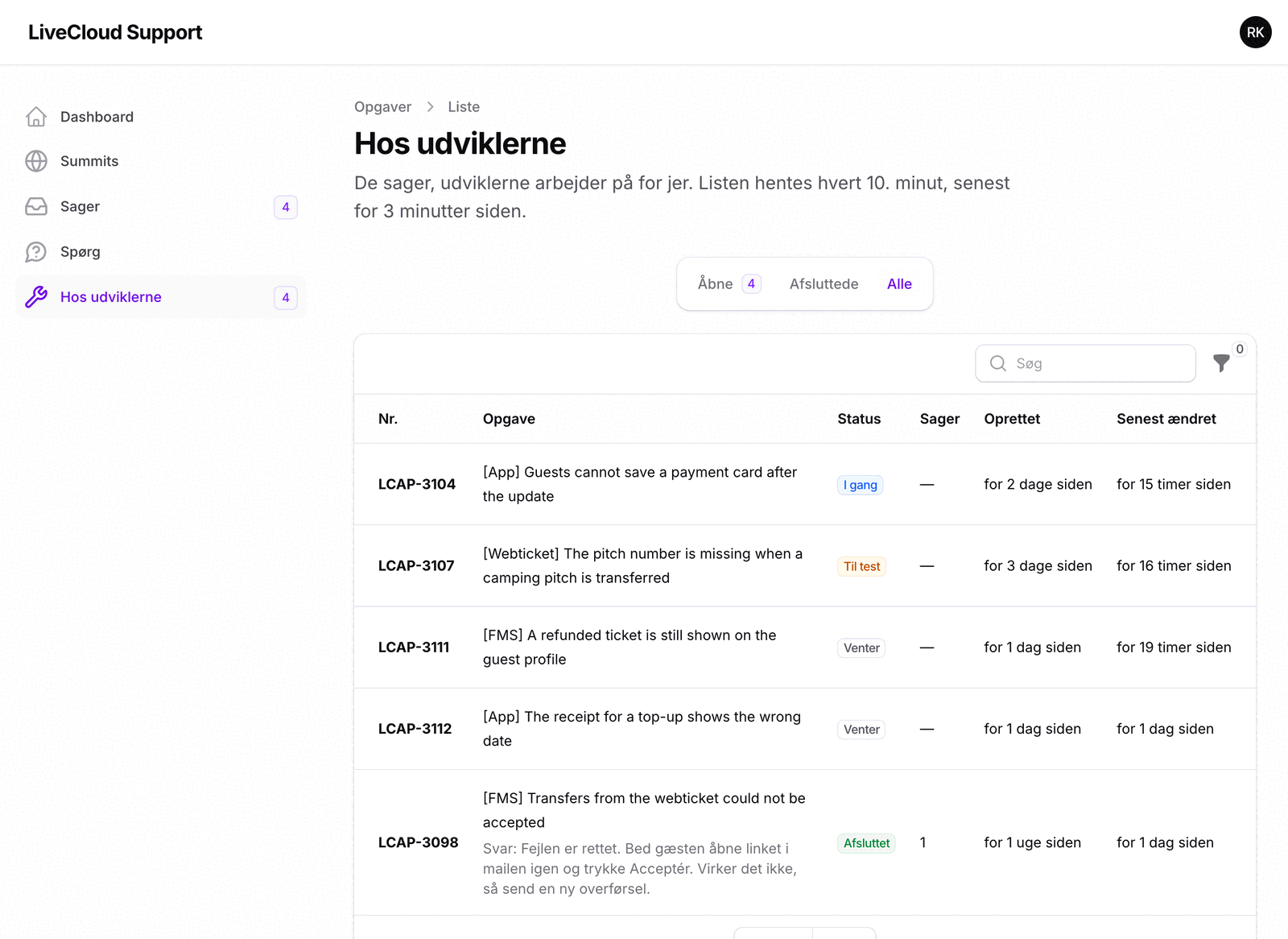Click the LiveCloud Support logo title
The image size is (1288, 939).
click(115, 32)
